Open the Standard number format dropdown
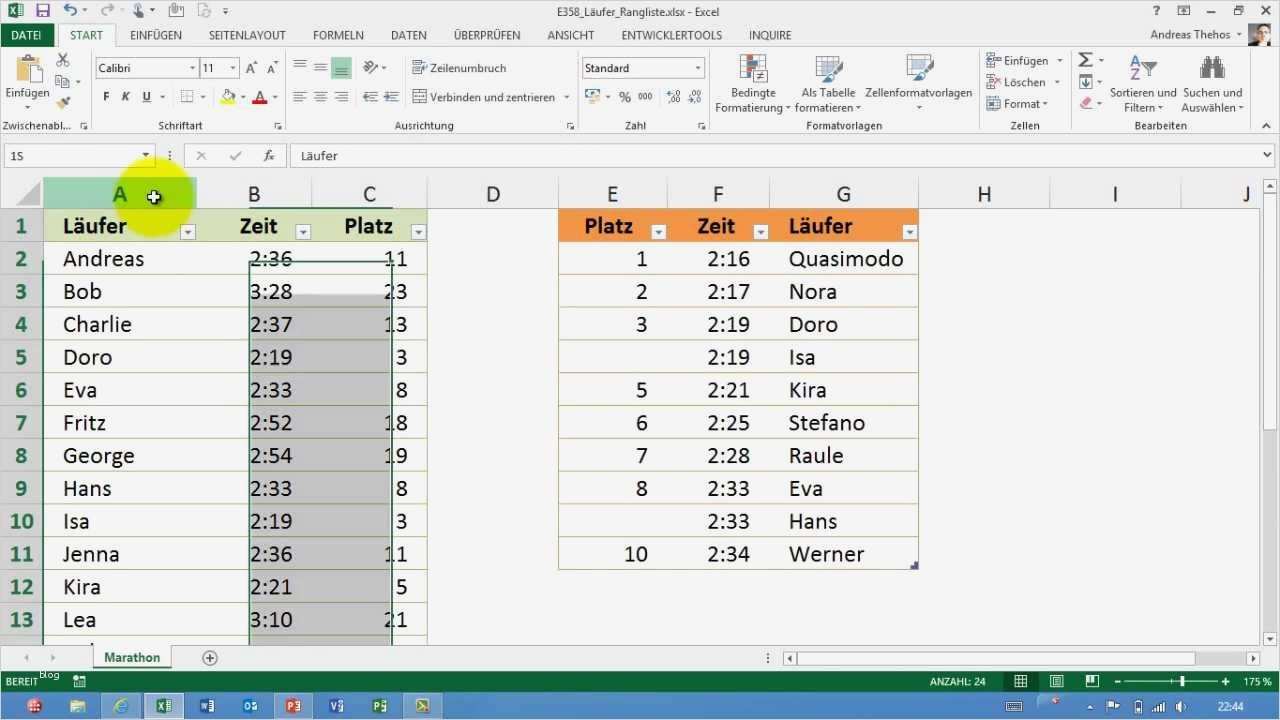Screen dimensions: 1280x720 [x=698, y=68]
